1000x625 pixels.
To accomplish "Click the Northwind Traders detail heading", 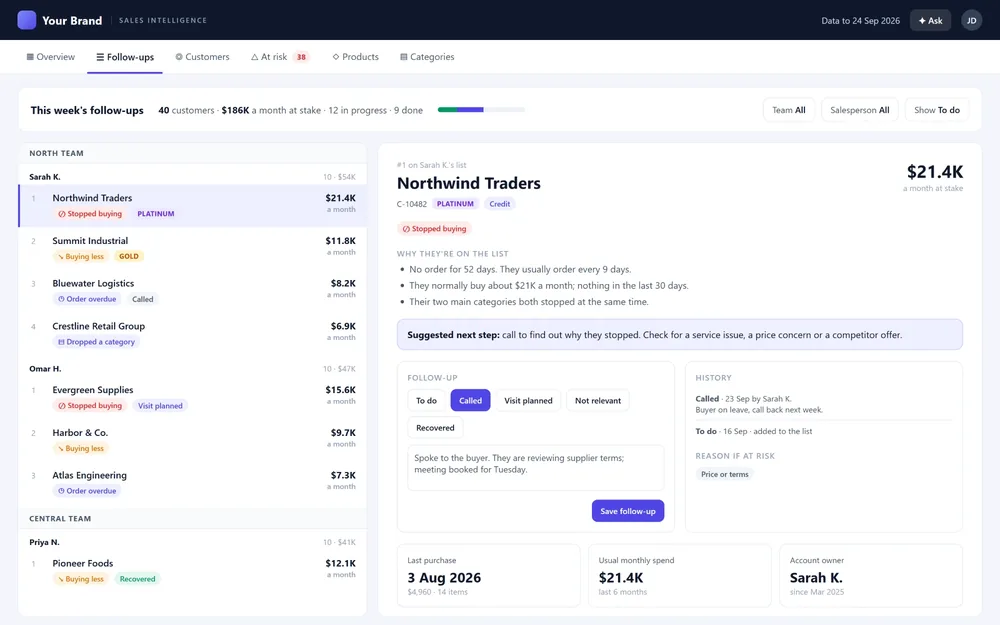I will coord(469,183).
